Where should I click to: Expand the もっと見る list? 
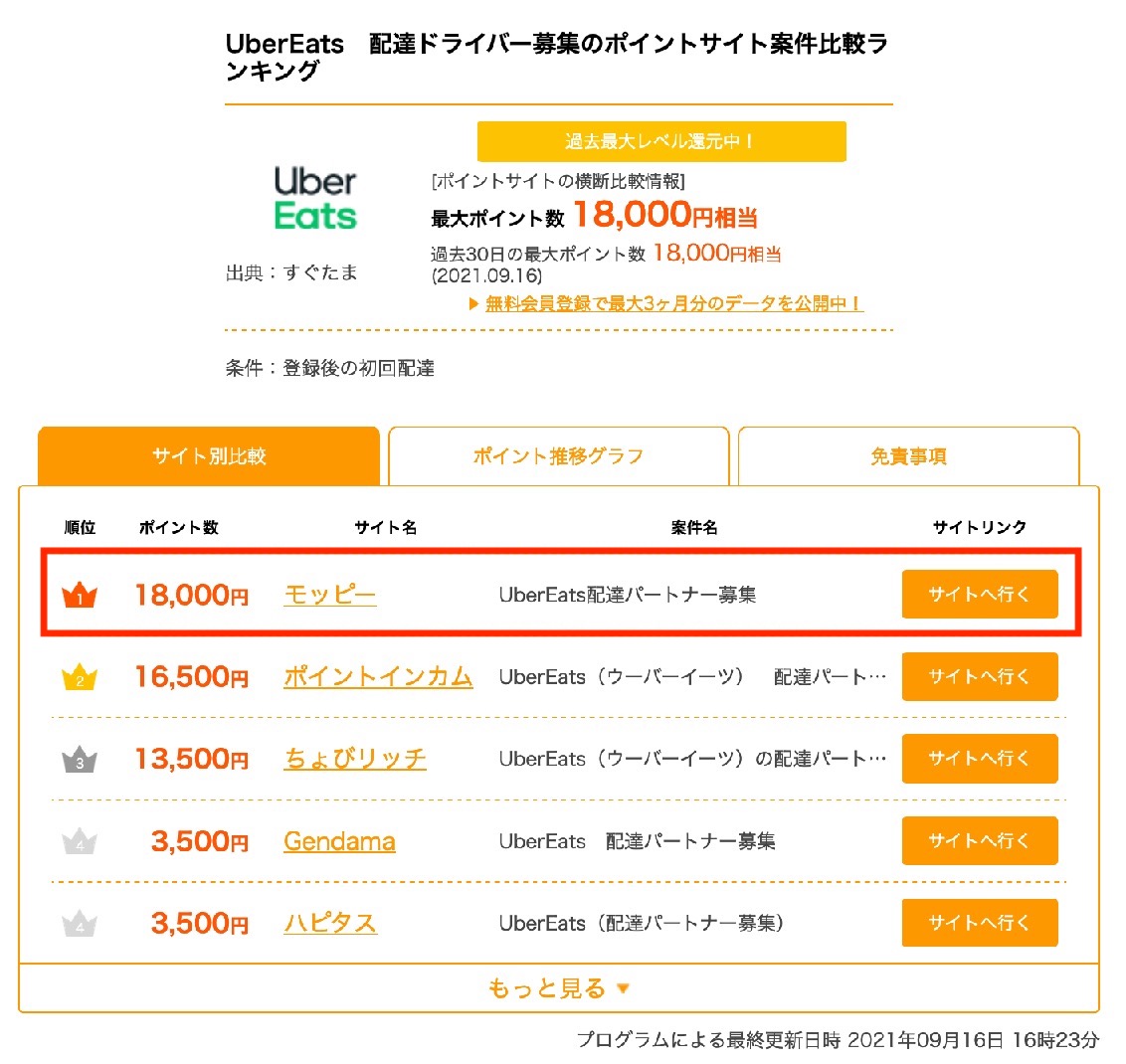(559, 988)
